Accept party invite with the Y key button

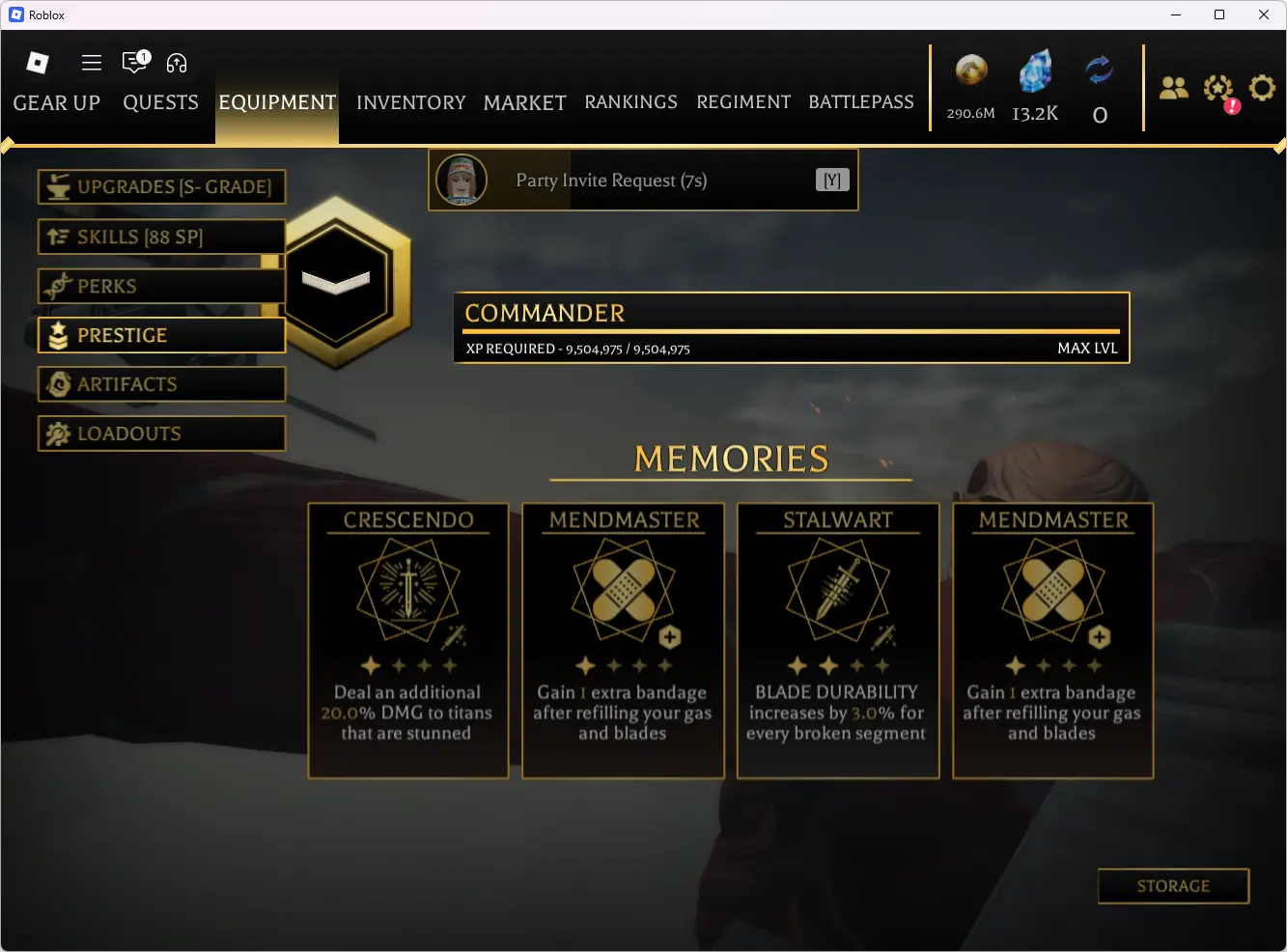click(832, 180)
